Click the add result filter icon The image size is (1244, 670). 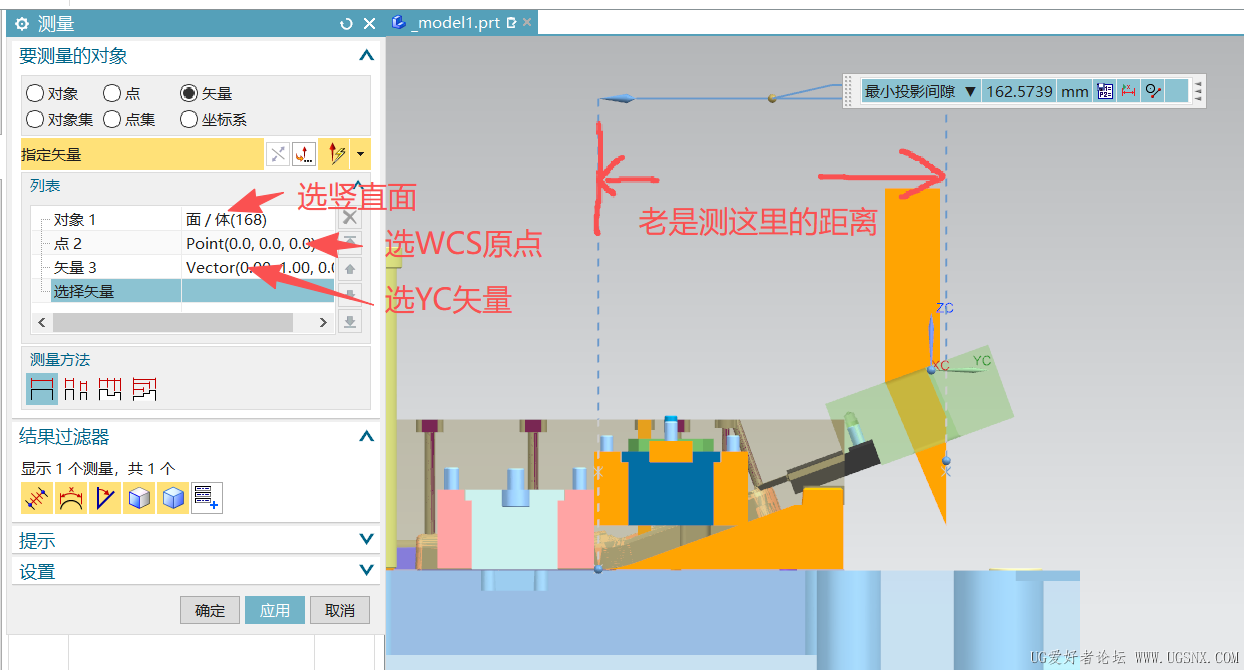207,497
